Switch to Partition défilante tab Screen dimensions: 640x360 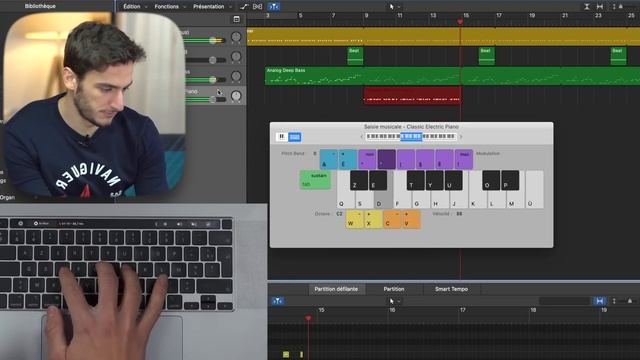[336, 289]
